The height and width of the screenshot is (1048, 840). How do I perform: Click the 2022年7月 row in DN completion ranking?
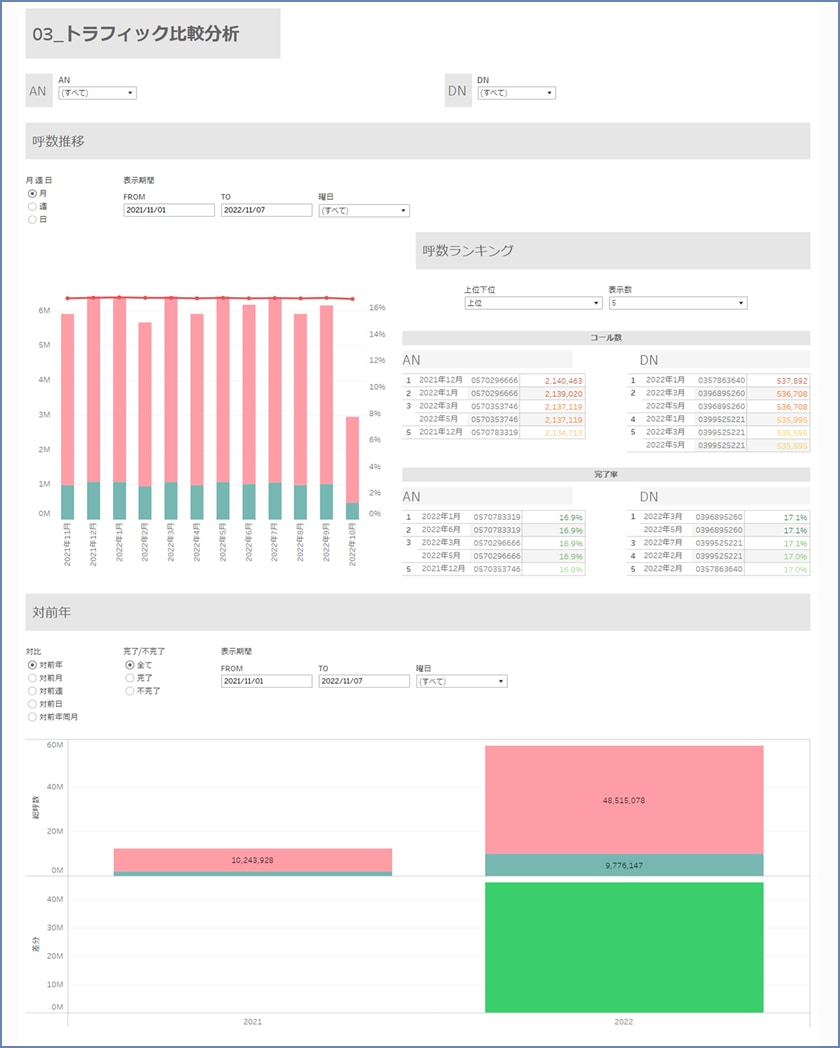click(x=719, y=543)
